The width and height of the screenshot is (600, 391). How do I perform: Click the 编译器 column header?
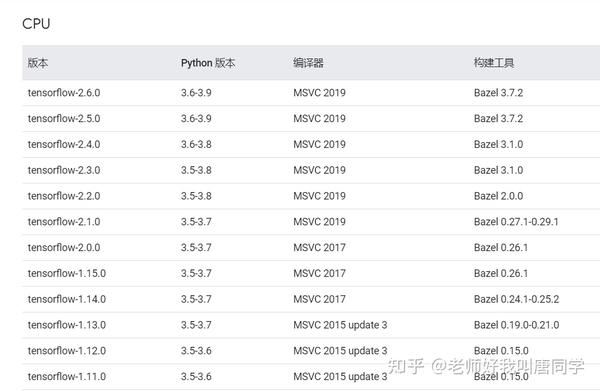point(308,63)
